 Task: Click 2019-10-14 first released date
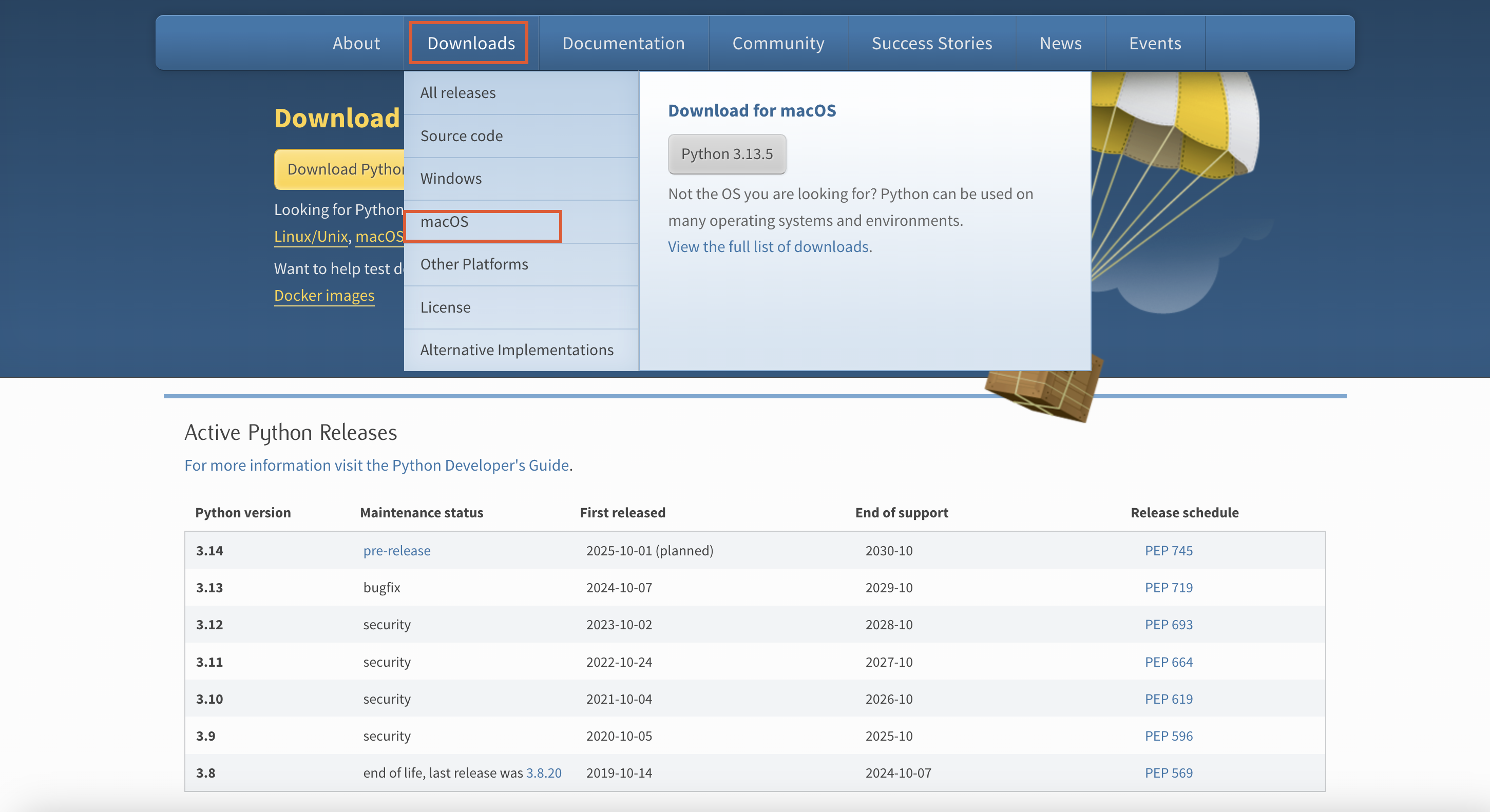619,774
